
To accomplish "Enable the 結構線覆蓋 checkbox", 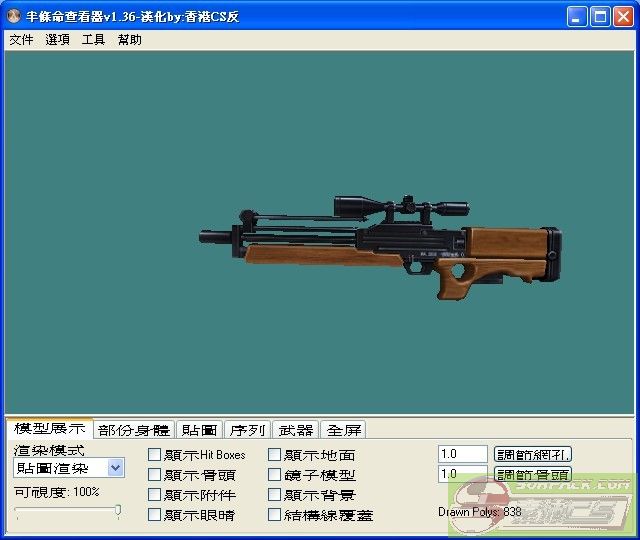I will tap(275, 515).
